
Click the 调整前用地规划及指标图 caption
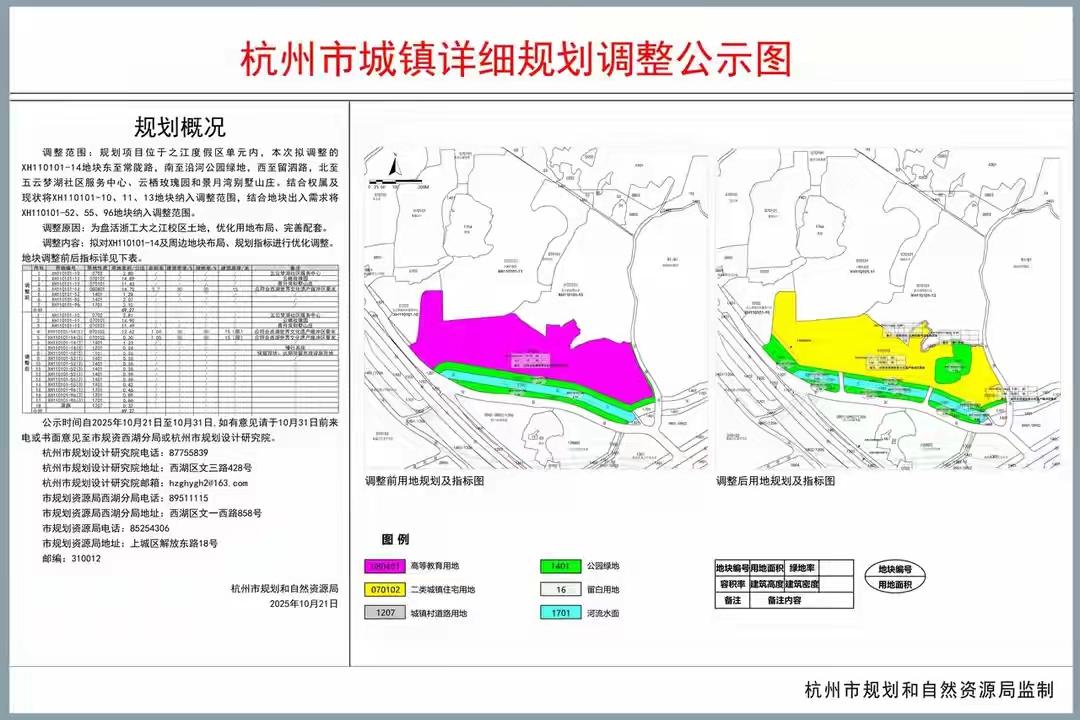[x=424, y=481]
